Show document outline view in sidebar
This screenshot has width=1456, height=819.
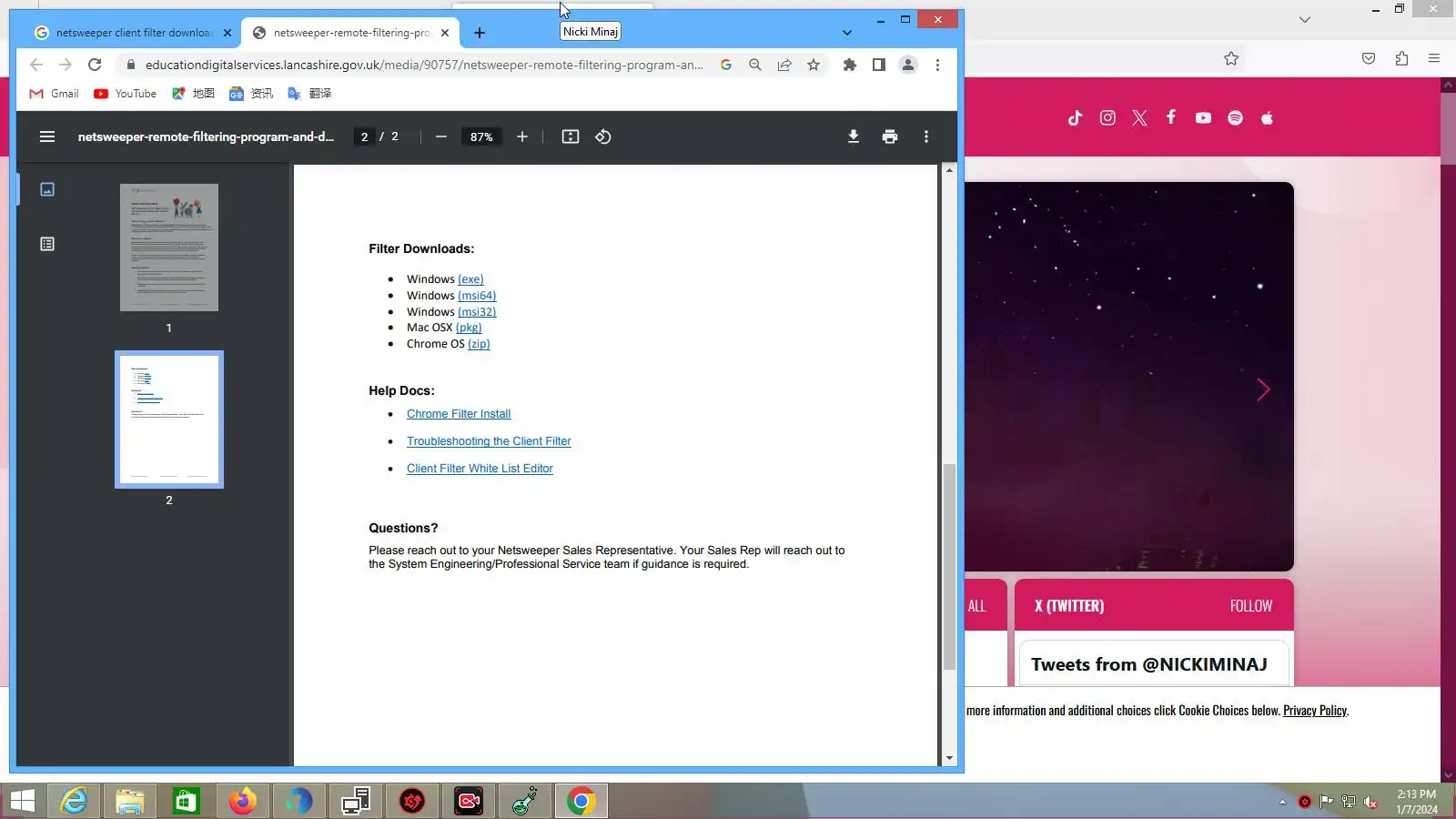tap(47, 244)
